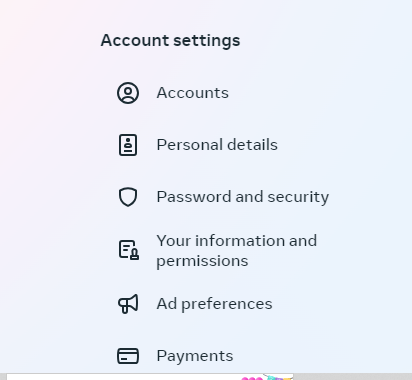Viewport: 412px width, 380px height.
Task: Click the word permissions on the second line
Action: (x=202, y=261)
